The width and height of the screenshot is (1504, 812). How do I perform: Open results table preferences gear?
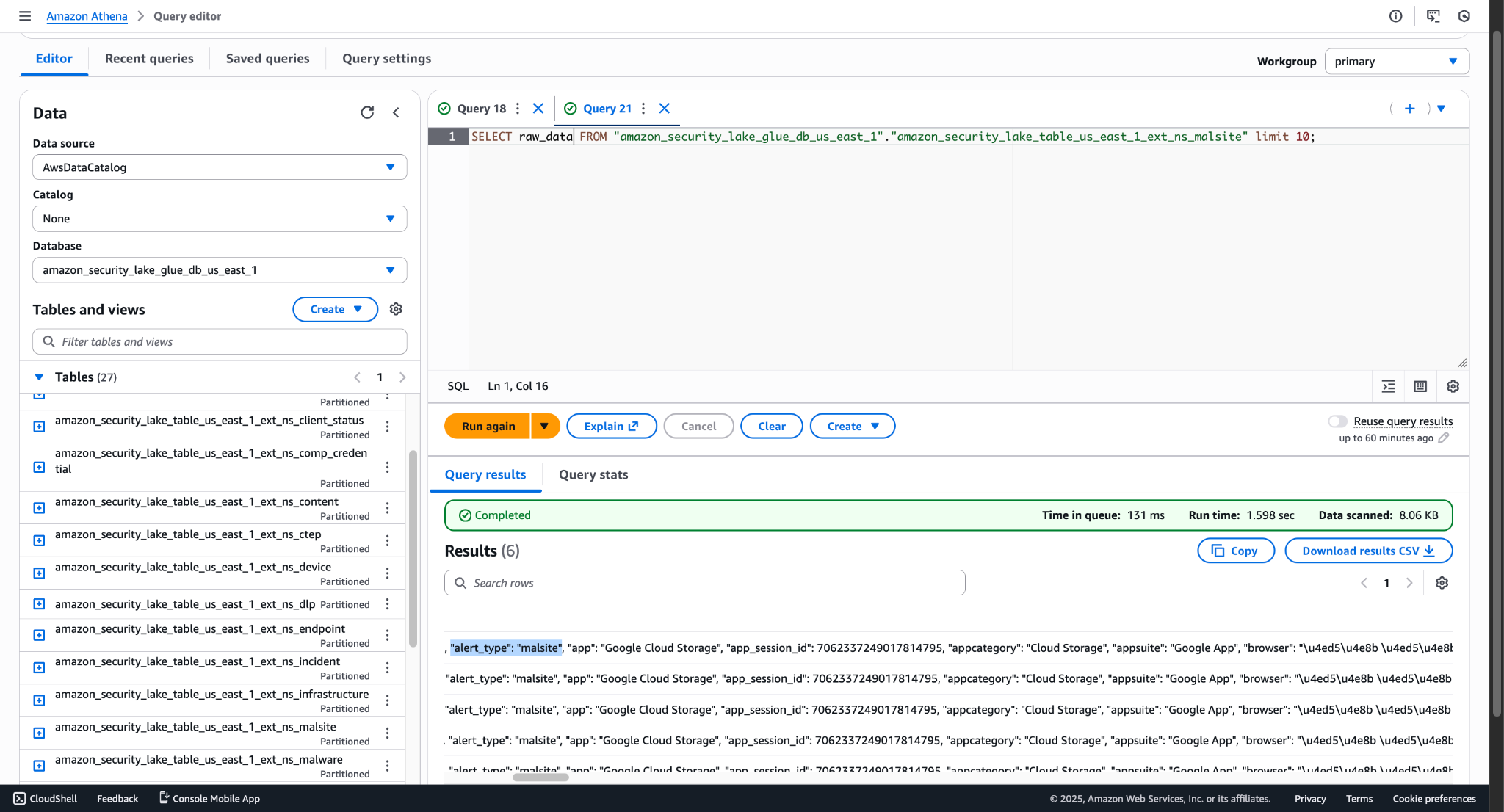pos(1442,583)
